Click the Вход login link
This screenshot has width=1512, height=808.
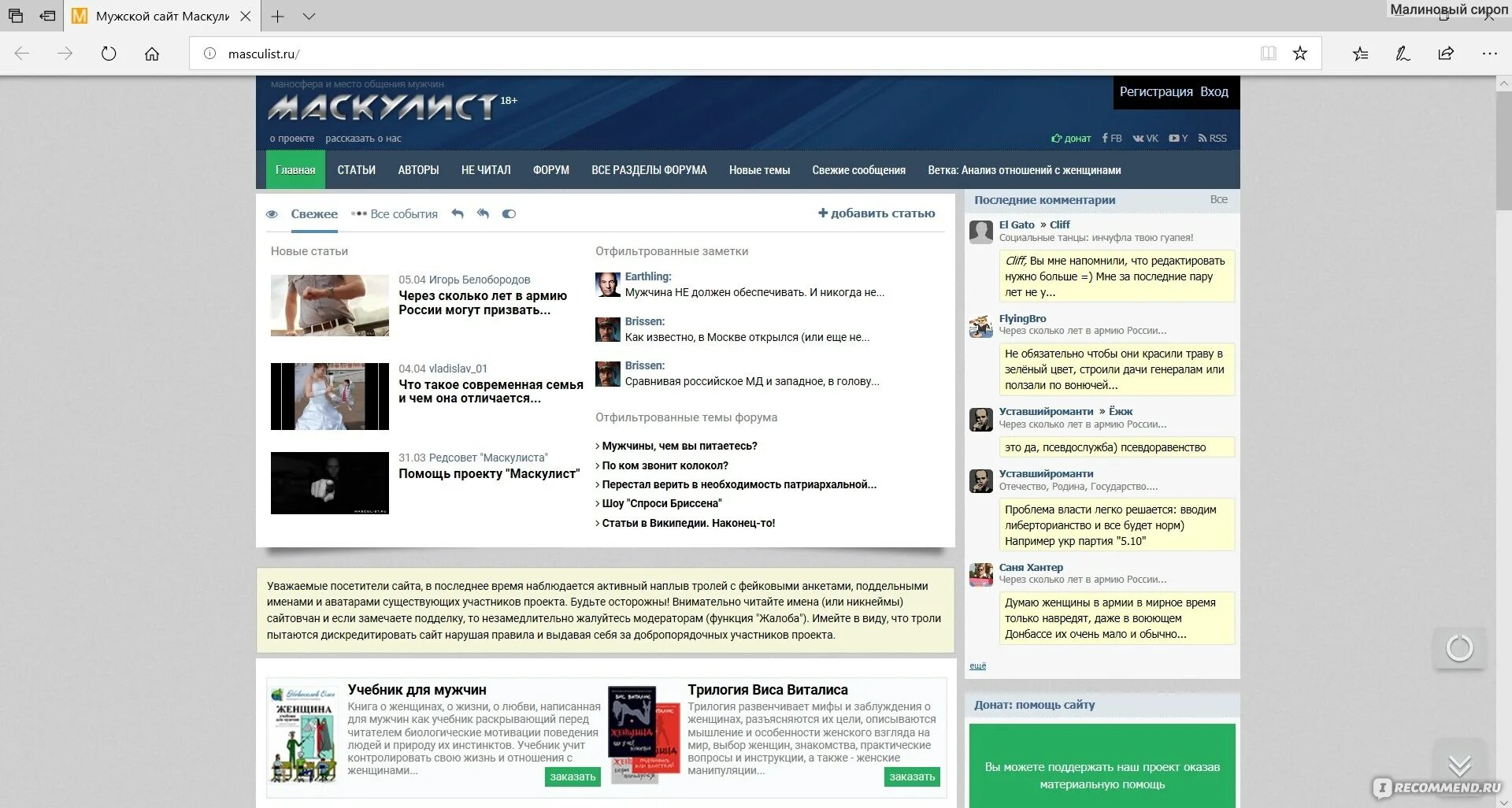click(x=1214, y=91)
